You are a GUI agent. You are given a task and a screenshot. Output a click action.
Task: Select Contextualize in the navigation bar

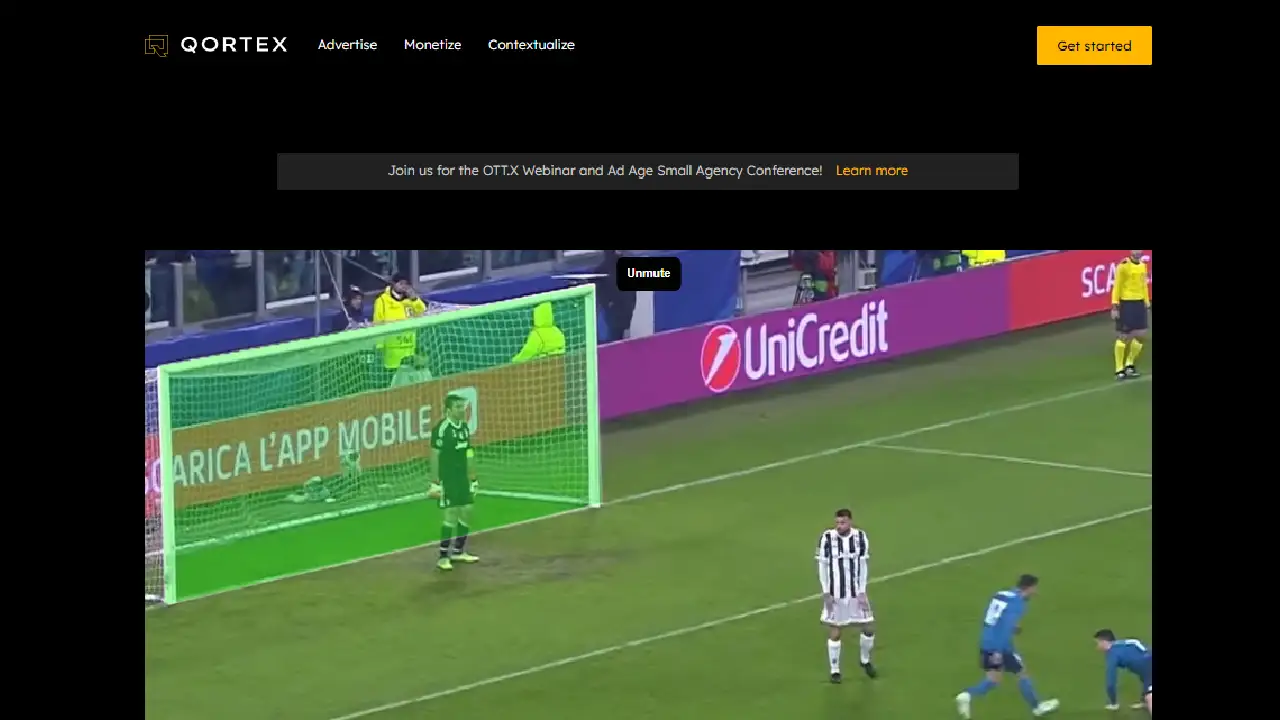531,45
